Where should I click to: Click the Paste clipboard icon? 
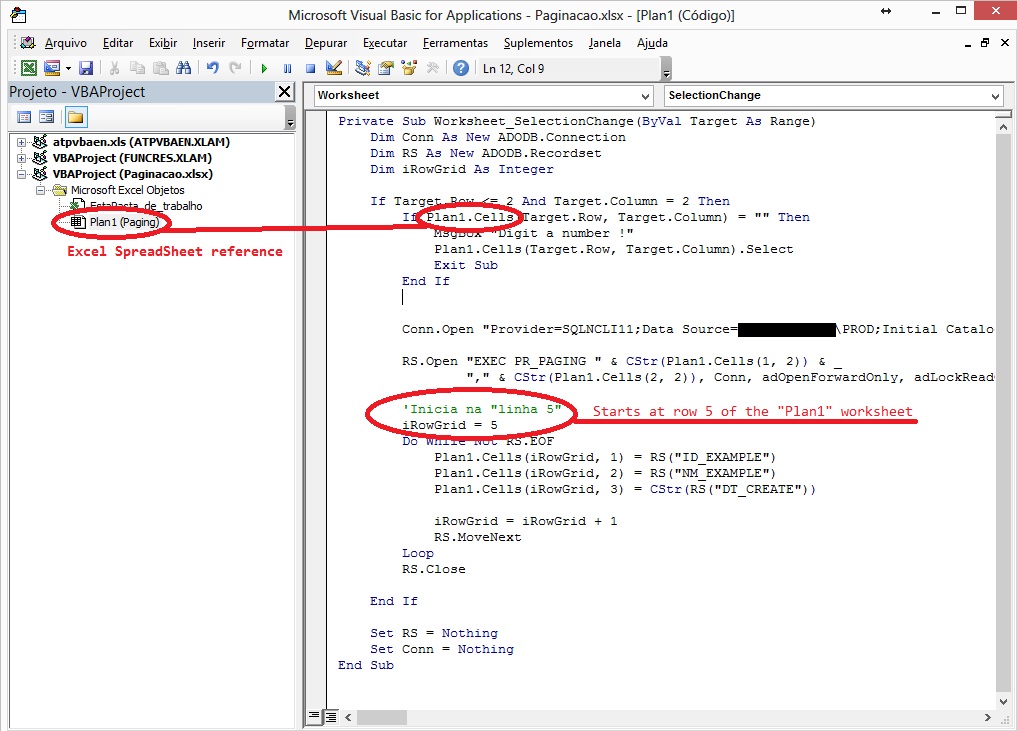pos(161,68)
